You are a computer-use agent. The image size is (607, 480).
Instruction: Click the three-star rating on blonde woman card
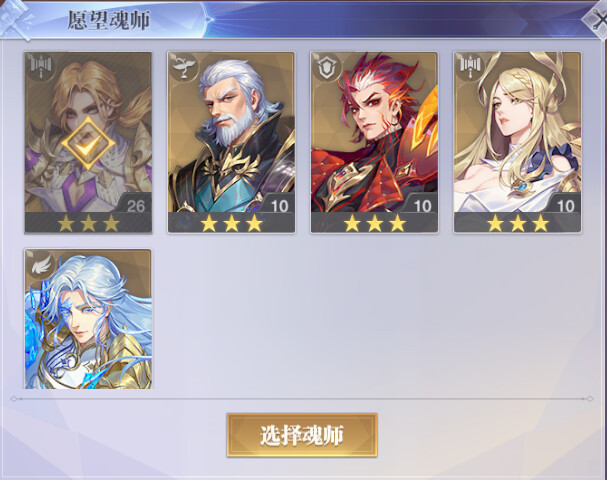518,223
